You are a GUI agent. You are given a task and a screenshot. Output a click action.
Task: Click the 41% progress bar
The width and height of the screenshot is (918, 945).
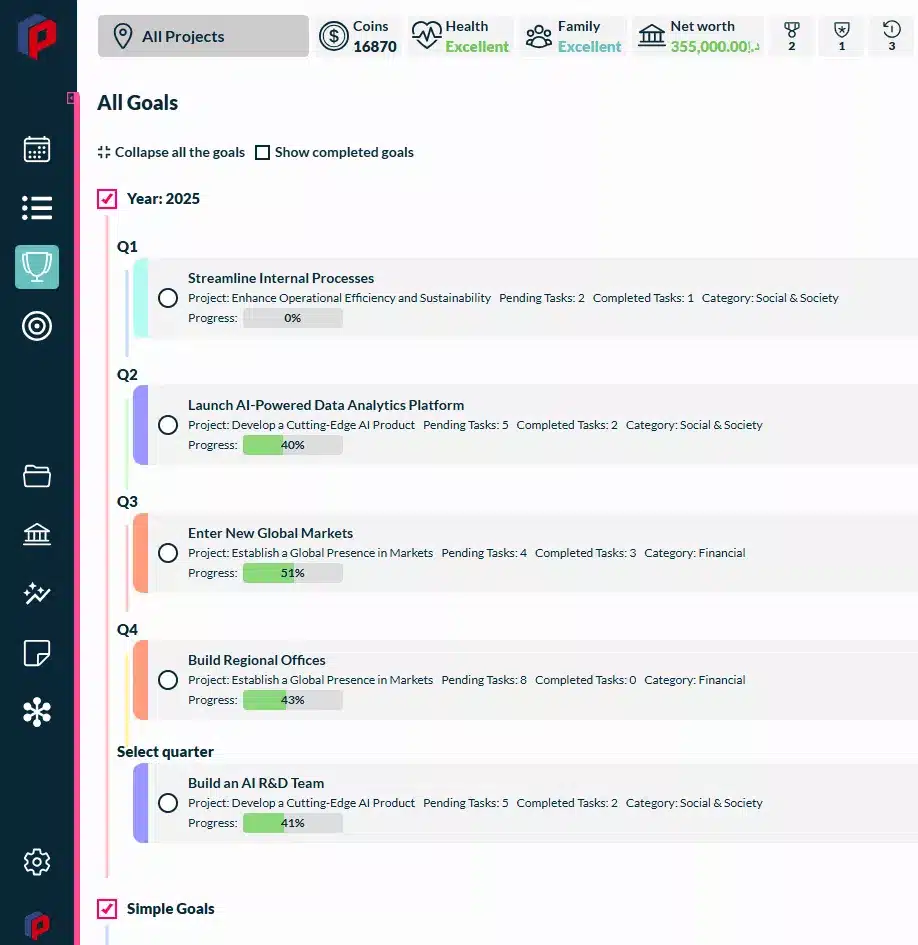pyautogui.click(x=293, y=823)
